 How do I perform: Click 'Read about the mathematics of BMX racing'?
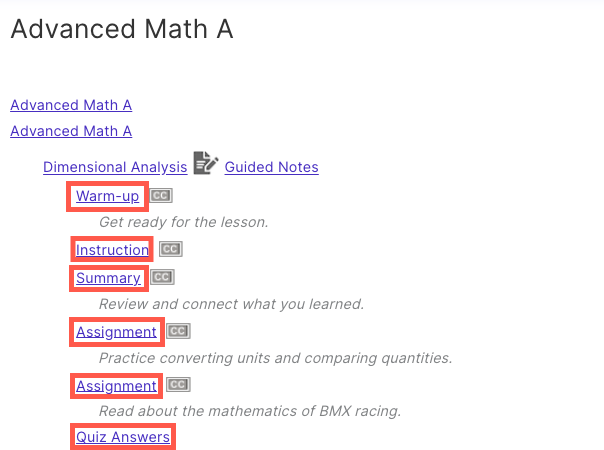point(250,411)
